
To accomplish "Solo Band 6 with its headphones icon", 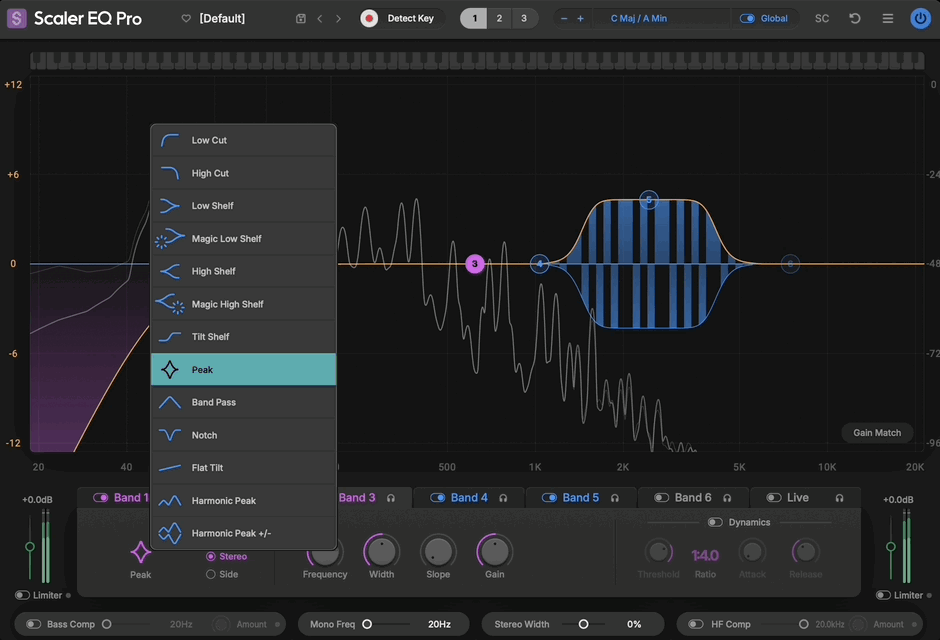I will click(x=727, y=498).
